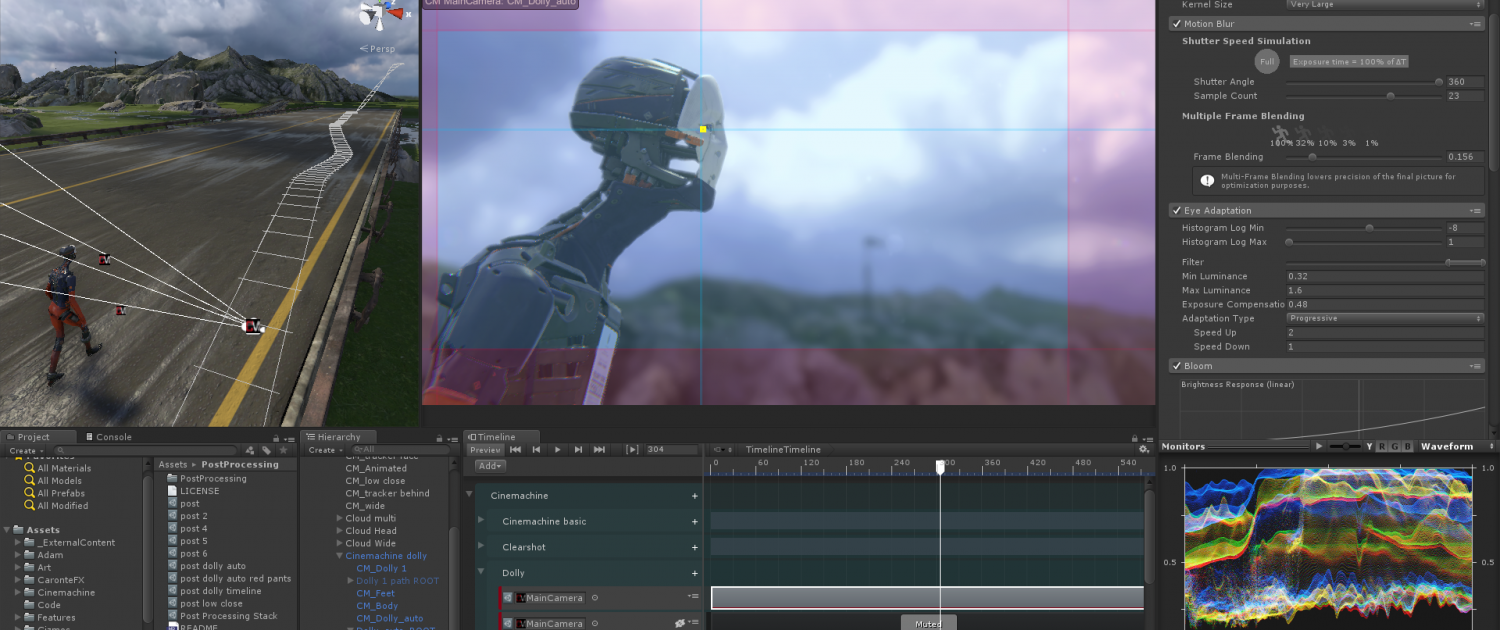Disable the Bloom effect checkbox
This screenshot has height=630, width=1500.
click(1177, 367)
